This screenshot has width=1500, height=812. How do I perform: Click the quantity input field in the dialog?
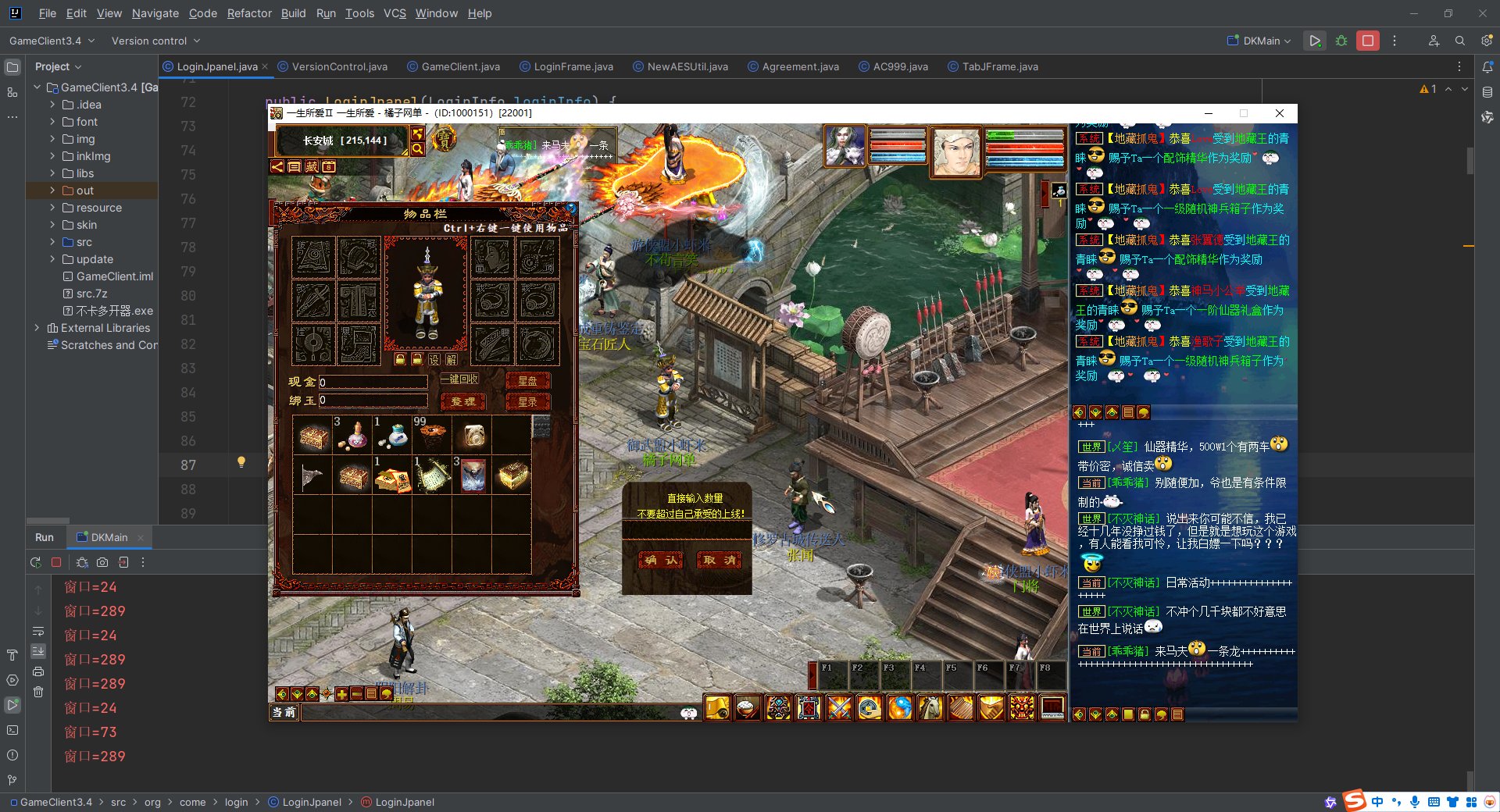(687, 530)
